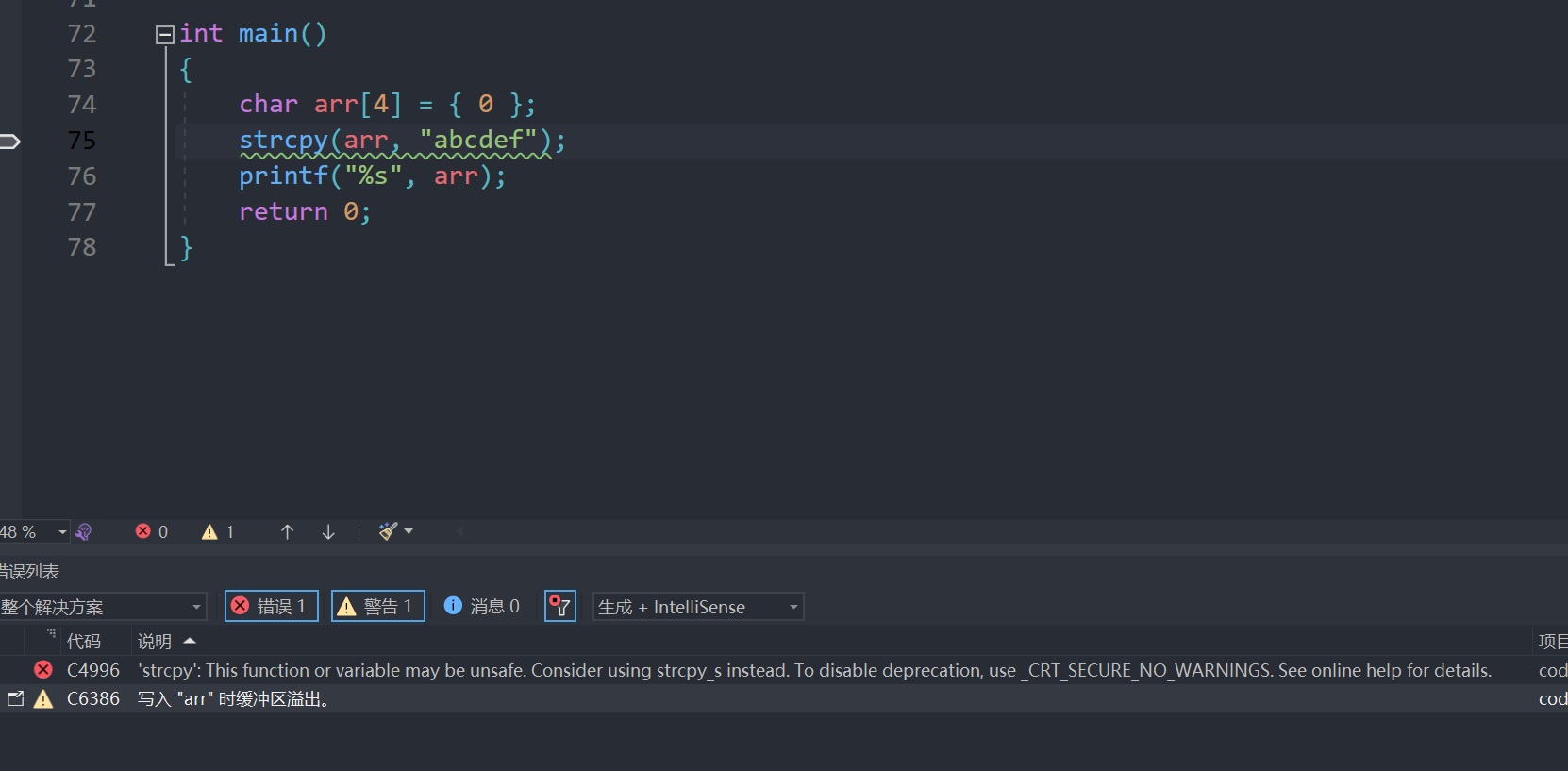The height and width of the screenshot is (771, 1568).
Task: Toggle the 消息 0 messages filter
Action: pyautogui.click(x=481, y=606)
